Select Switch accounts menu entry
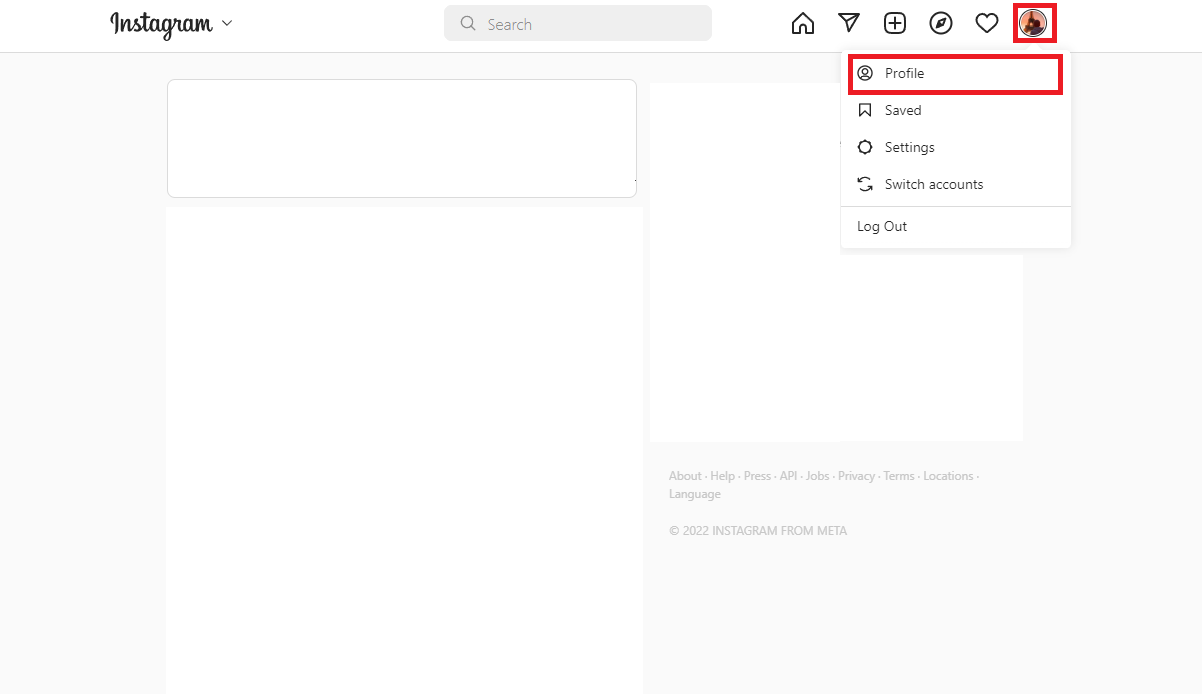The image size is (1202, 694). click(955, 184)
